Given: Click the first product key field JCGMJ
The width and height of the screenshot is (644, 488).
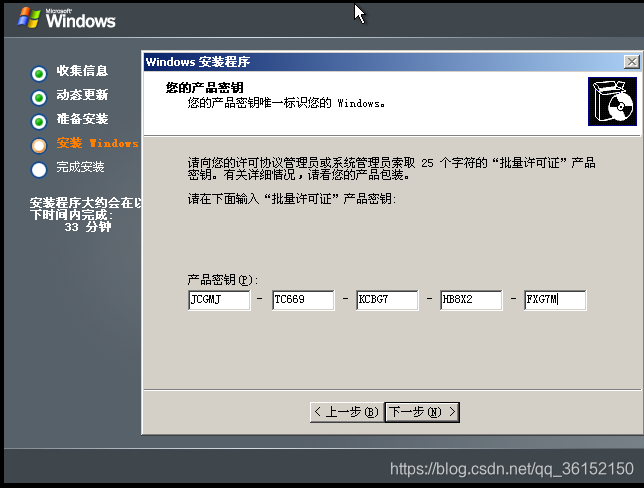Looking at the screenshot, I should 219,300.
